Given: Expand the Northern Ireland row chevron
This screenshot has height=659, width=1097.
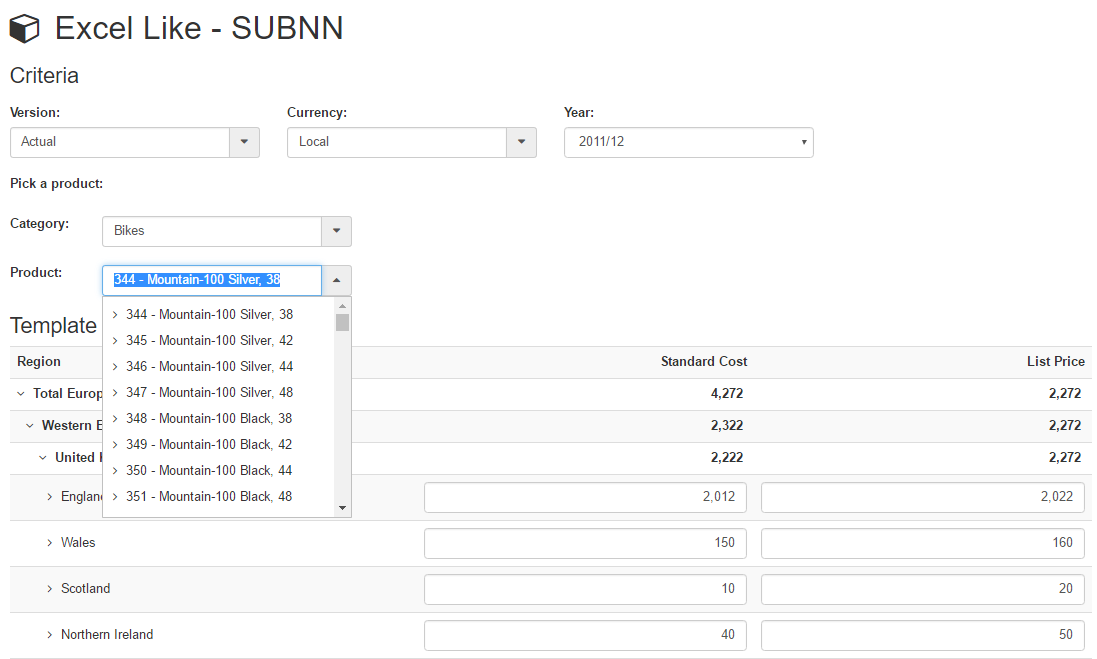Looking at the screenshot, I should [50, 635].
